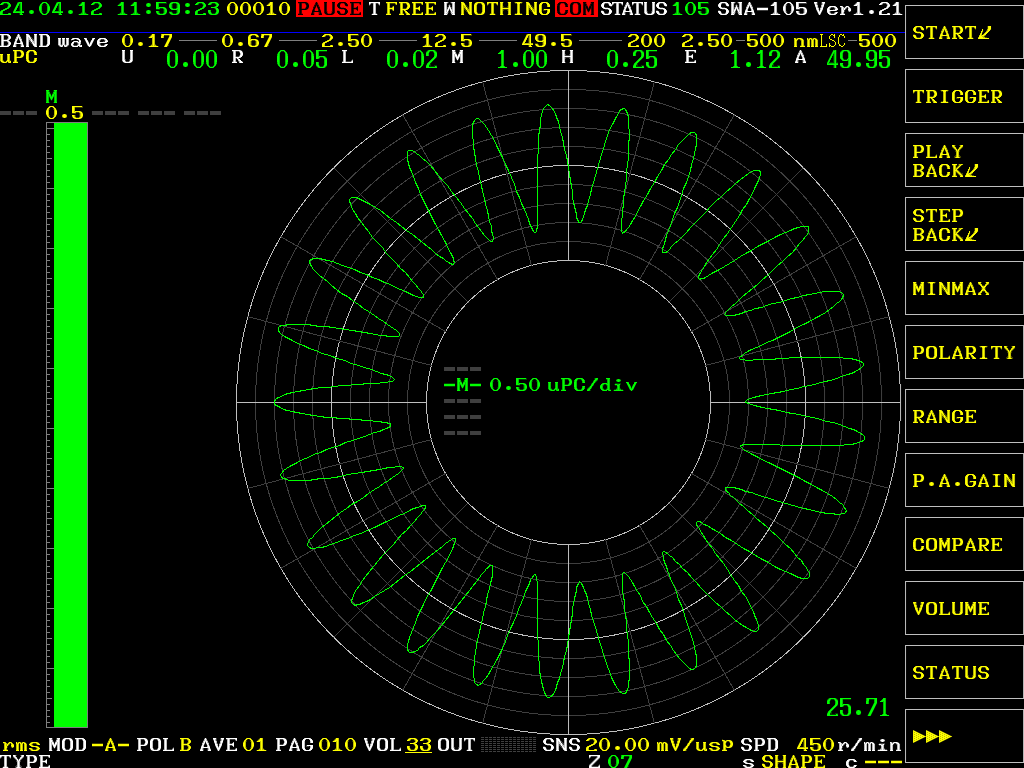Click the POL B setting
The width and height of the screenshot is (1024, 768).
click(x=164, y=745)
